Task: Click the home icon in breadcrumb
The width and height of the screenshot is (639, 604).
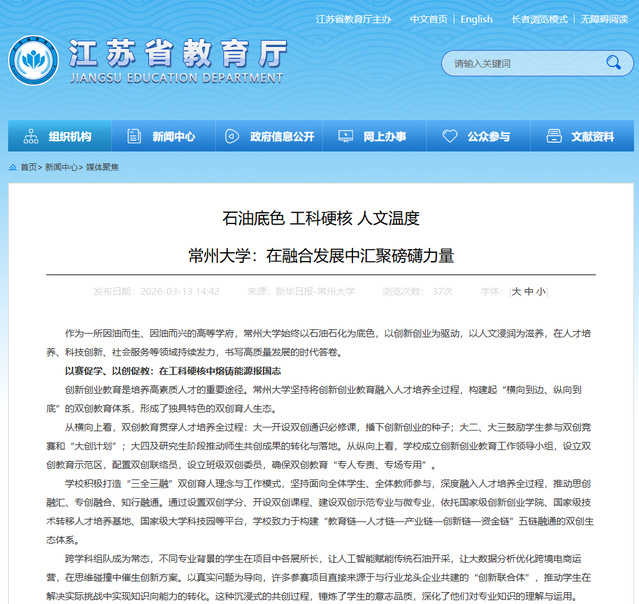Action: point(12,168)
